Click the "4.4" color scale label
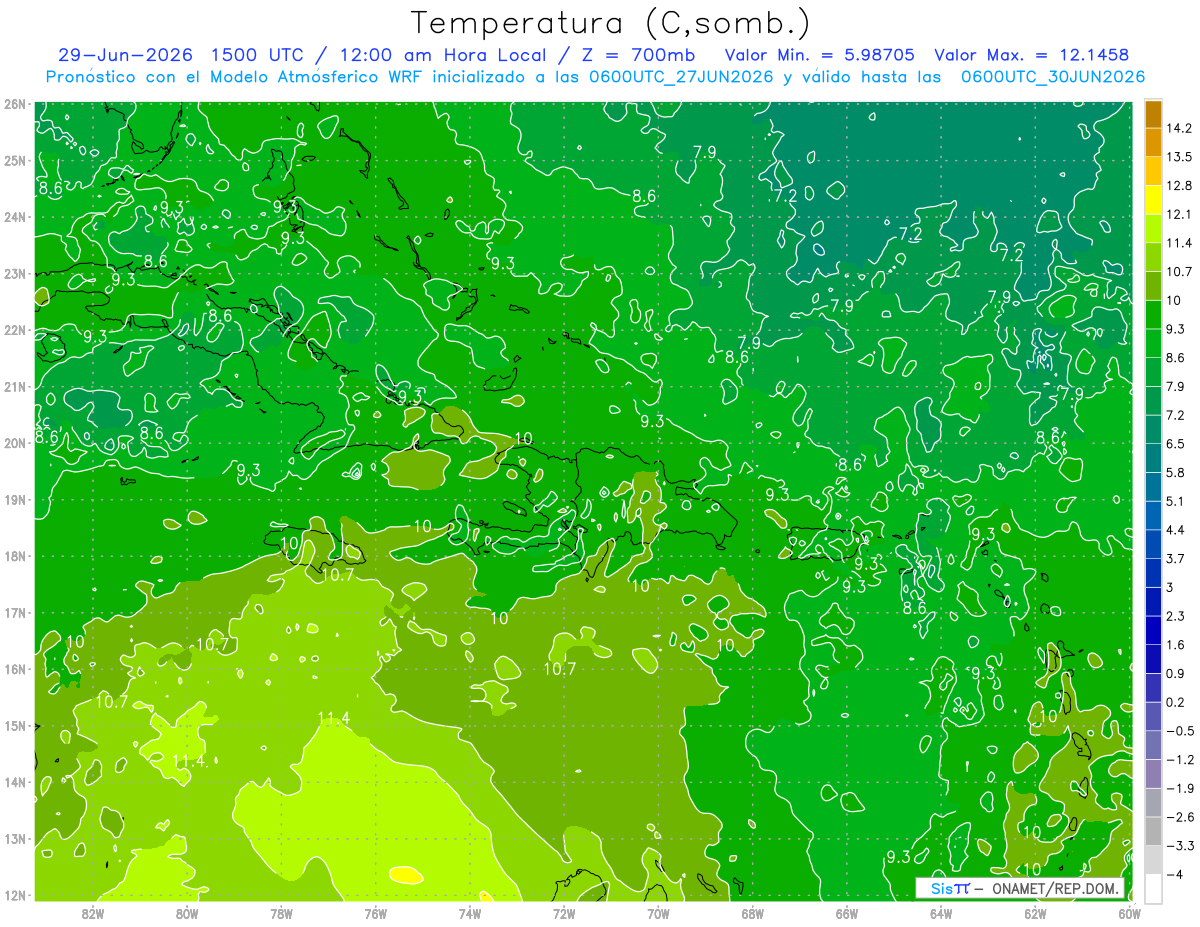The height and width of the screenshot is (927, 1200). click(x=1177, y=530)
